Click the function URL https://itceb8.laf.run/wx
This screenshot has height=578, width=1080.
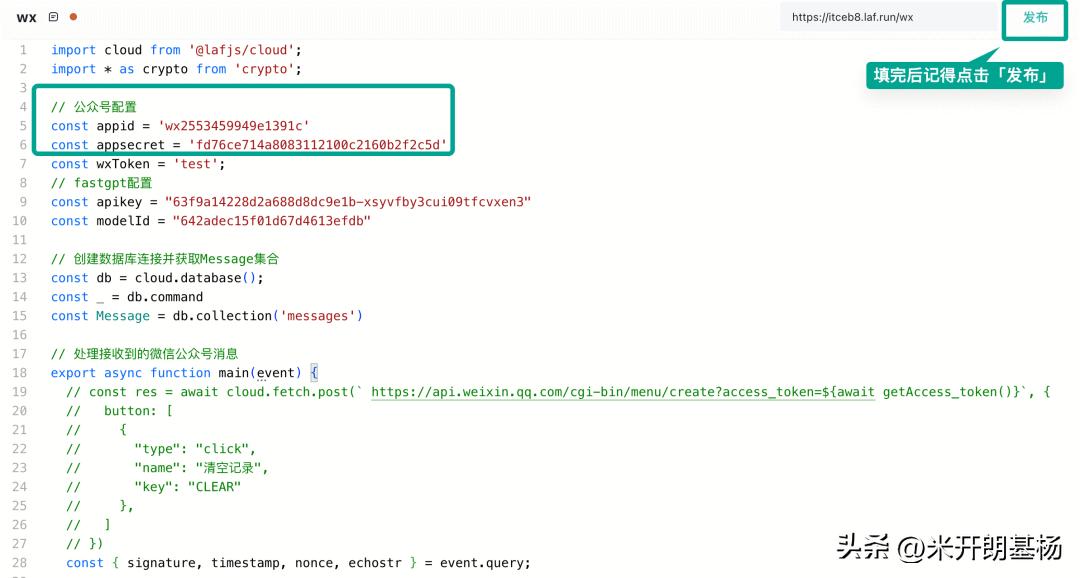(852, 17)
